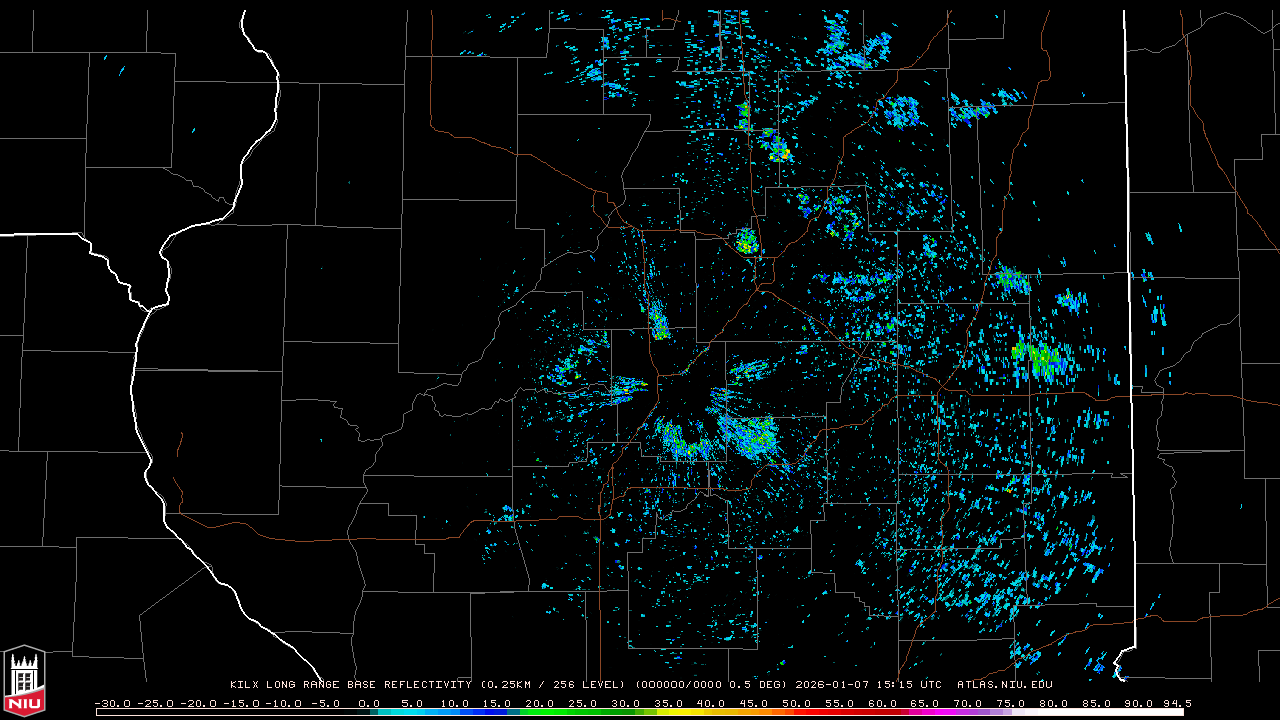This screenshot has width=1280, height=720.
Task: Click the 65.0 magenta segment of color bar
Action: (x=925, y=712)
